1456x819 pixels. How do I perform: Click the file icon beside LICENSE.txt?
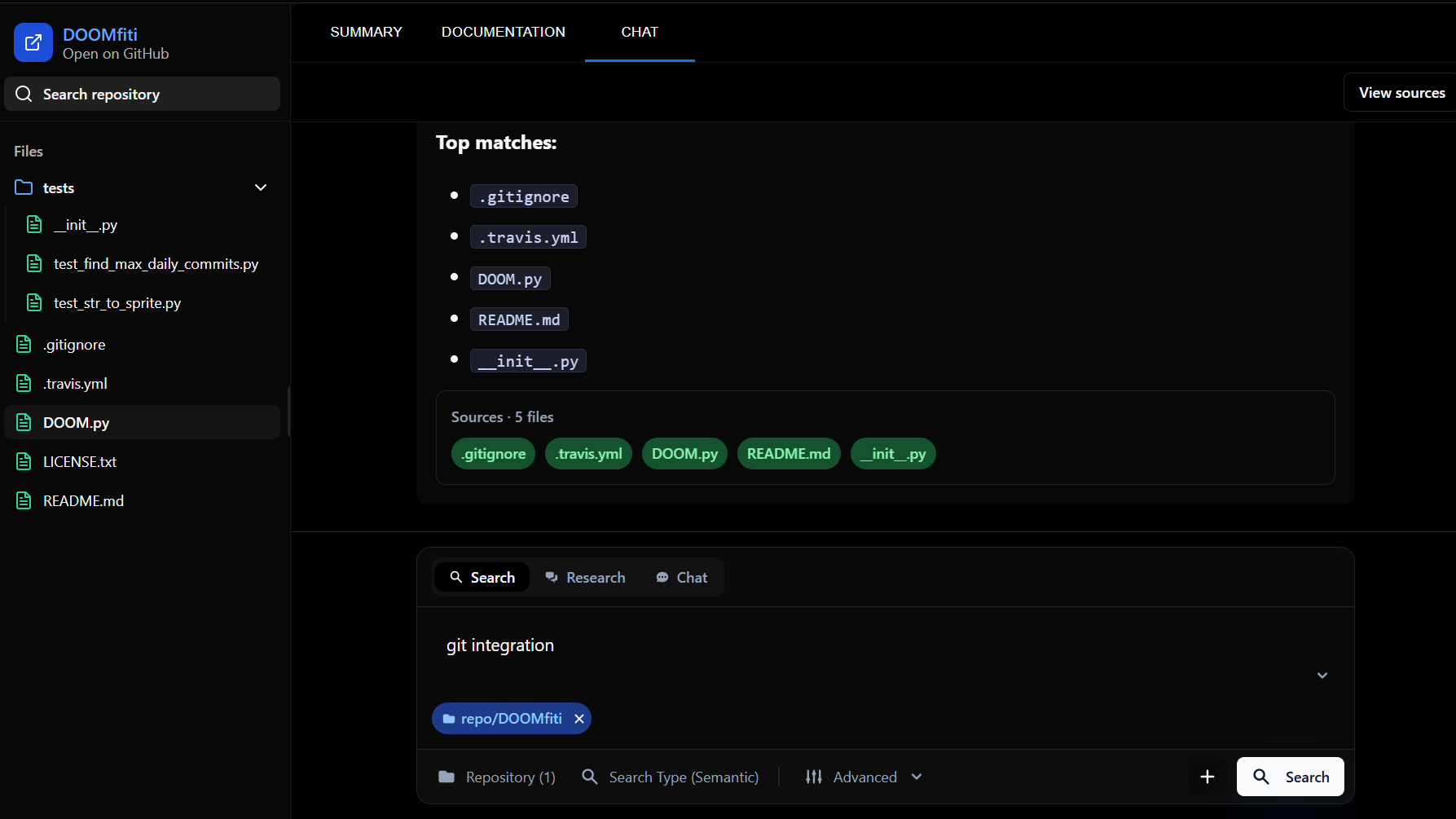(x=24, y=461)
